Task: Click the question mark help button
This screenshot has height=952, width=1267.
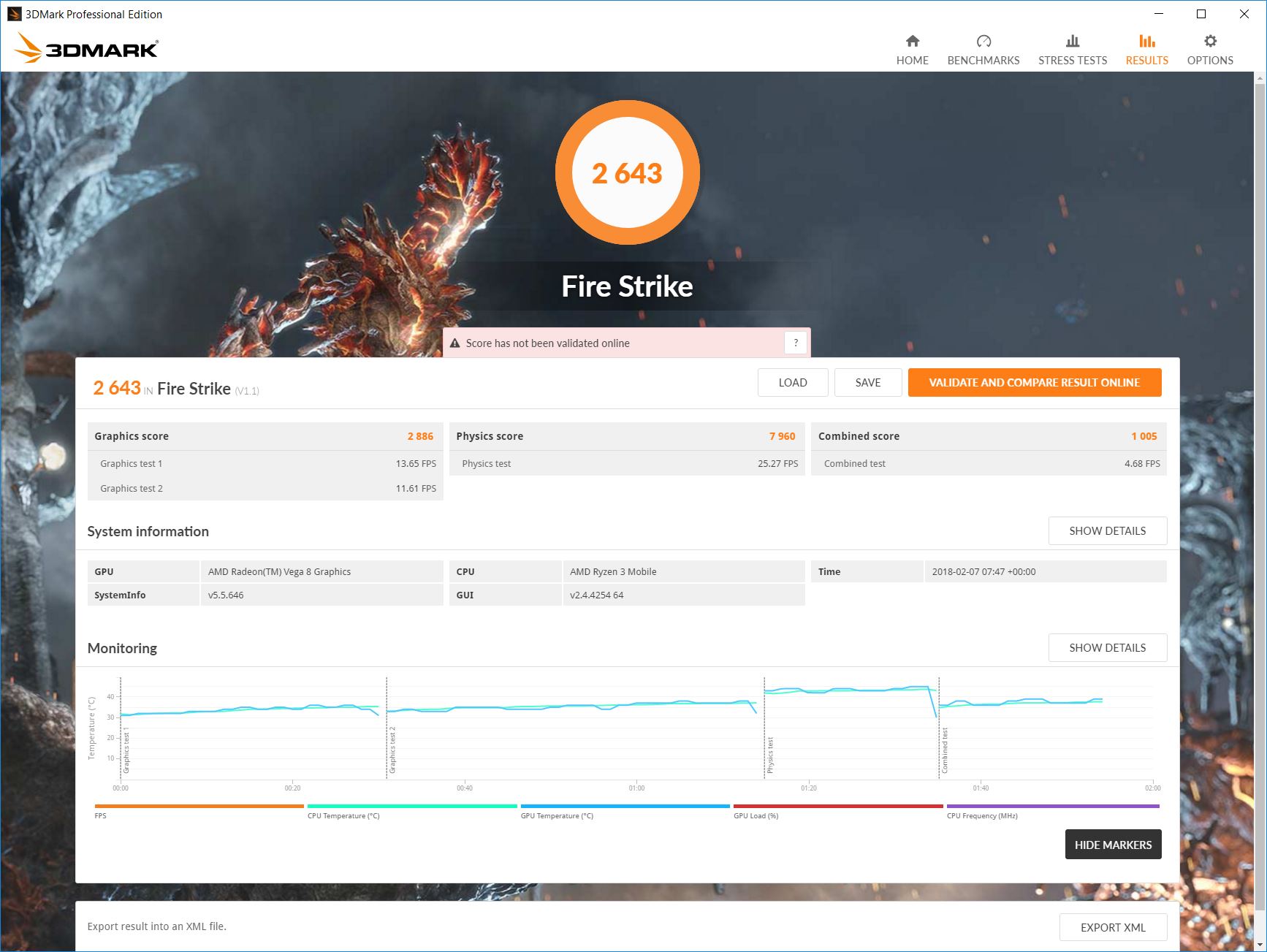Action: point(796,343)
